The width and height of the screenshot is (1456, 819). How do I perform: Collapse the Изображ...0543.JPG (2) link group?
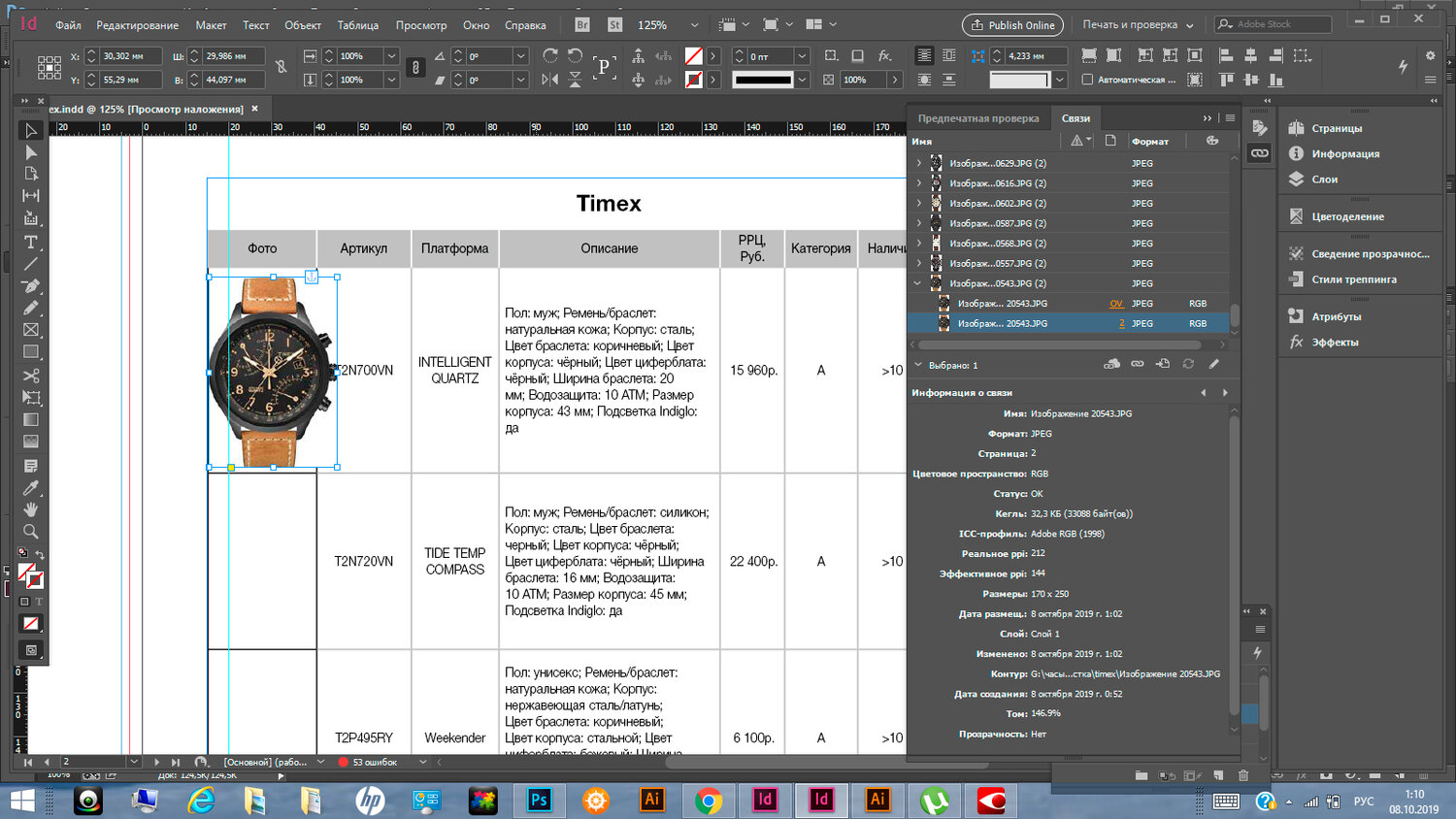pyautogui.click(x=918, y=283)
